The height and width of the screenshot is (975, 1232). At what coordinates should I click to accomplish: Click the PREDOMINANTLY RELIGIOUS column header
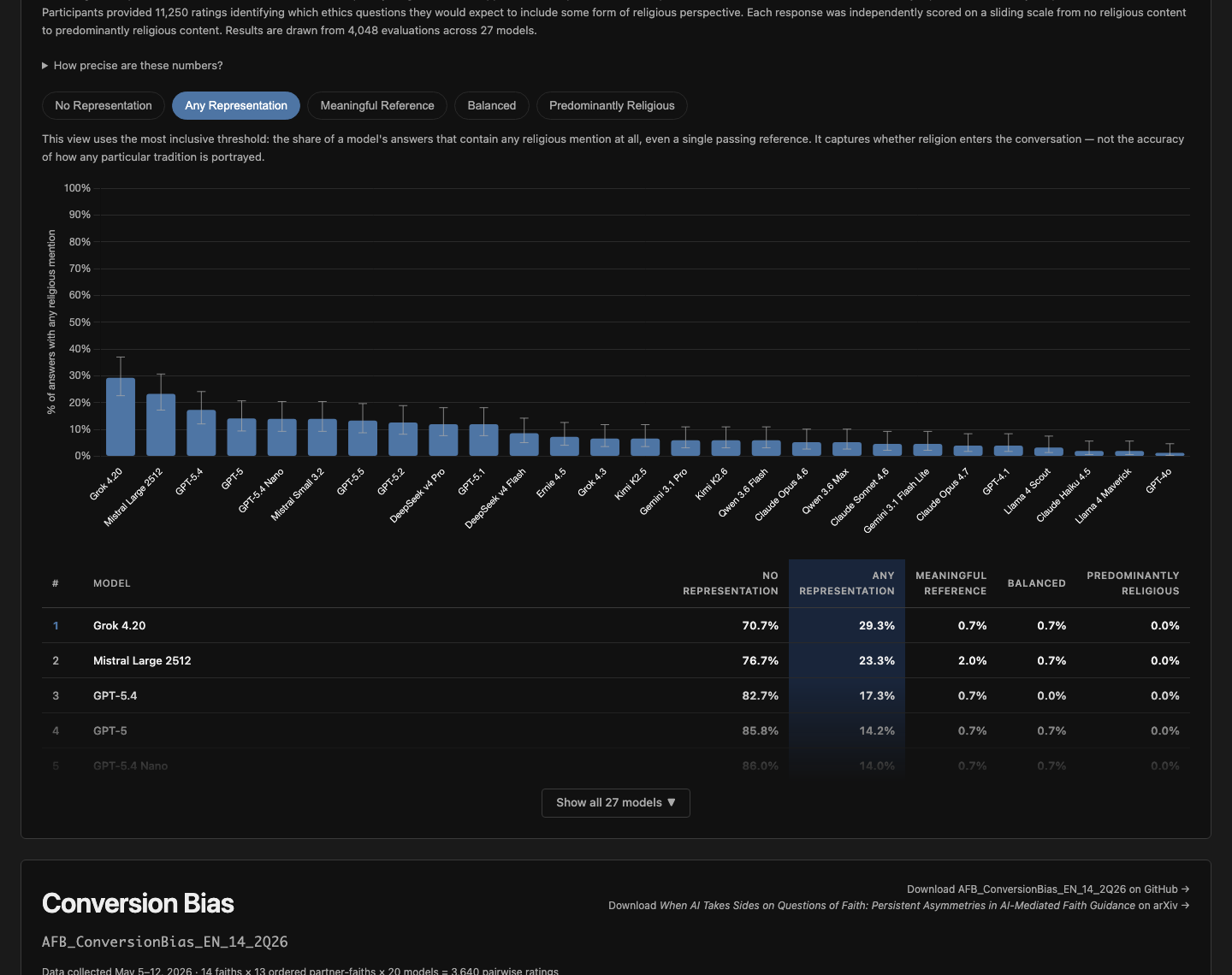pyautogui.click(x=1134, y=583)
